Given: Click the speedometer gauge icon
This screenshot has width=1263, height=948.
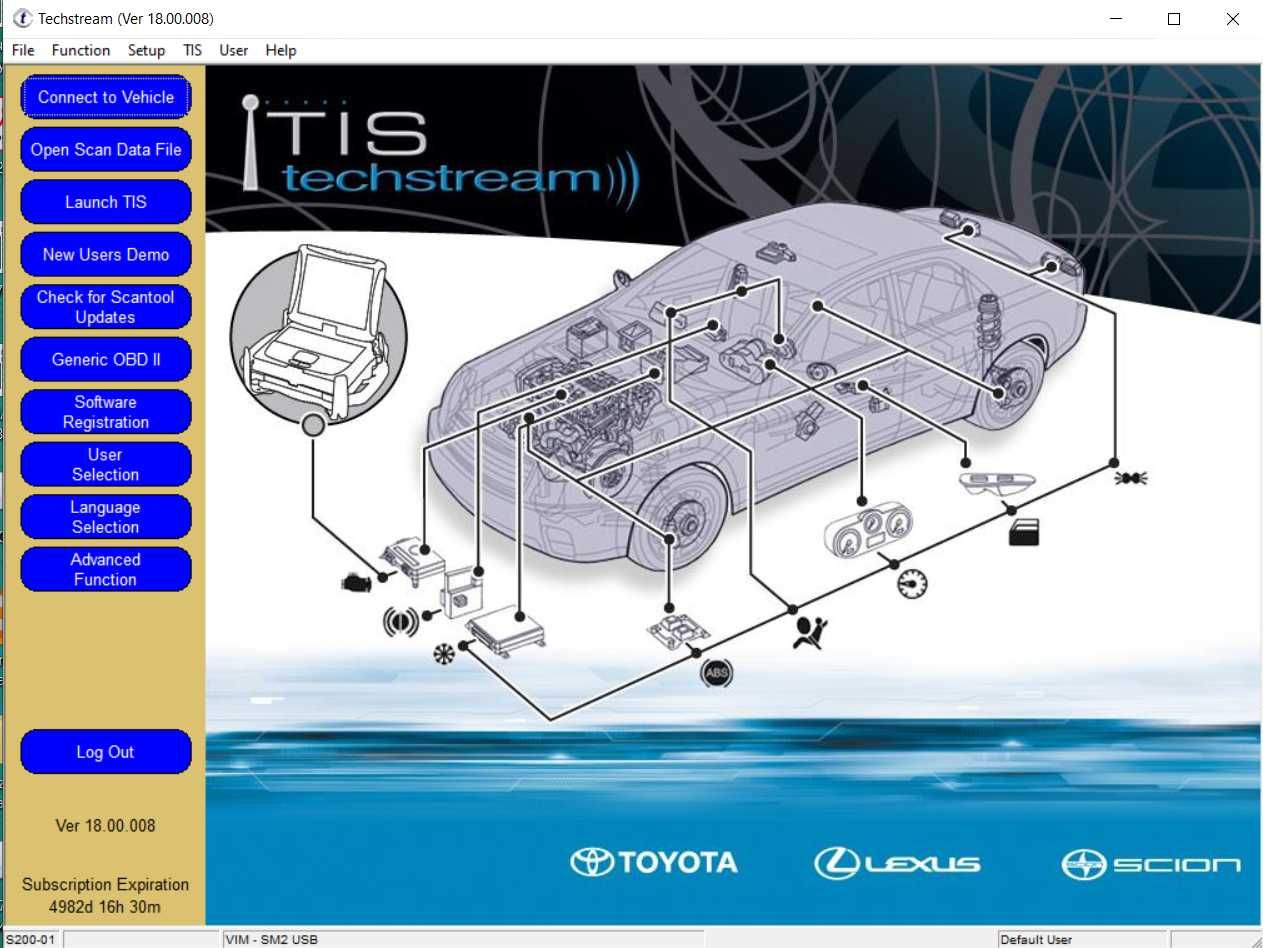Looking at the screenshot, I should 912,583.
